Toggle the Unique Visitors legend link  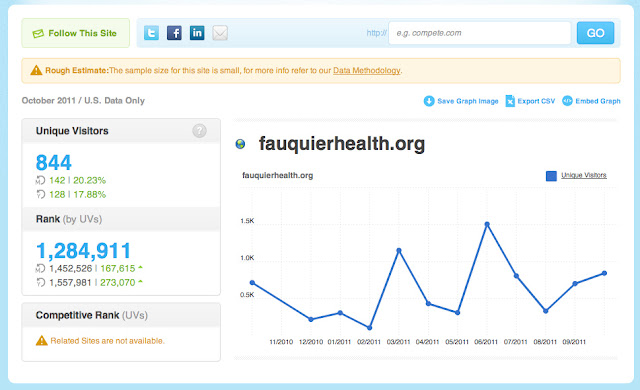click(584, 175)
